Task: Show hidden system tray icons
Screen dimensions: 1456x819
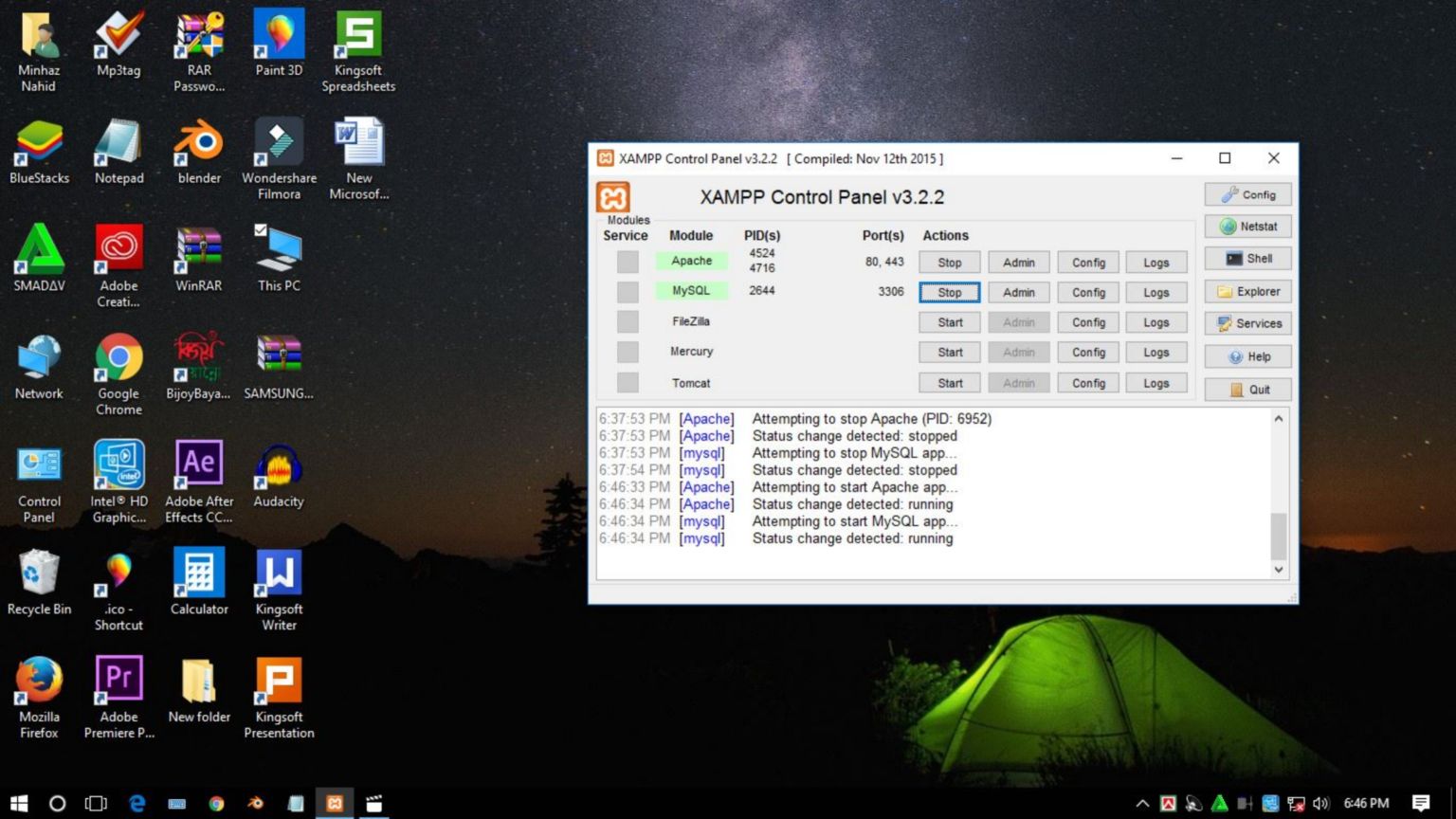Action: pos(1142,804)
